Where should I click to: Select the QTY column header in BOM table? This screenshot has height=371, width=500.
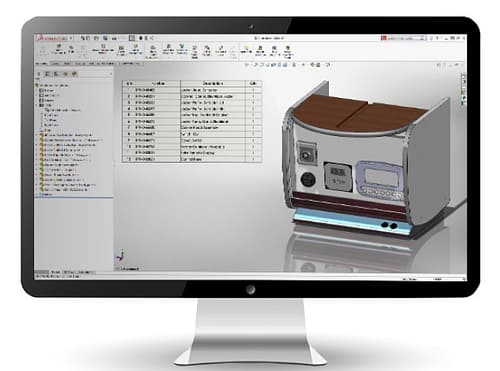253,83
